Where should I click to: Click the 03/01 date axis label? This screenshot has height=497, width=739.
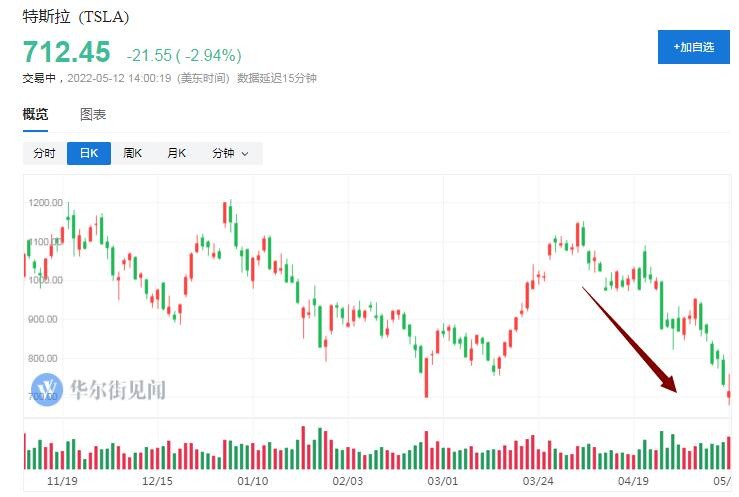442,481
